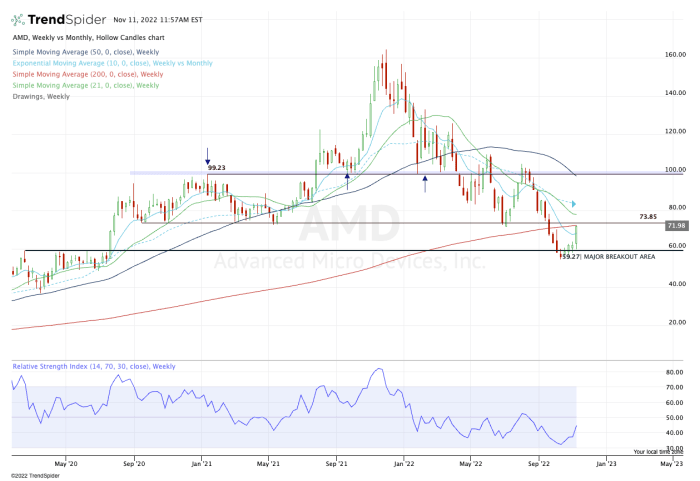The image size is (700, 481).
Task: Click the 71.98 current price tag
Action: (676, 227)
